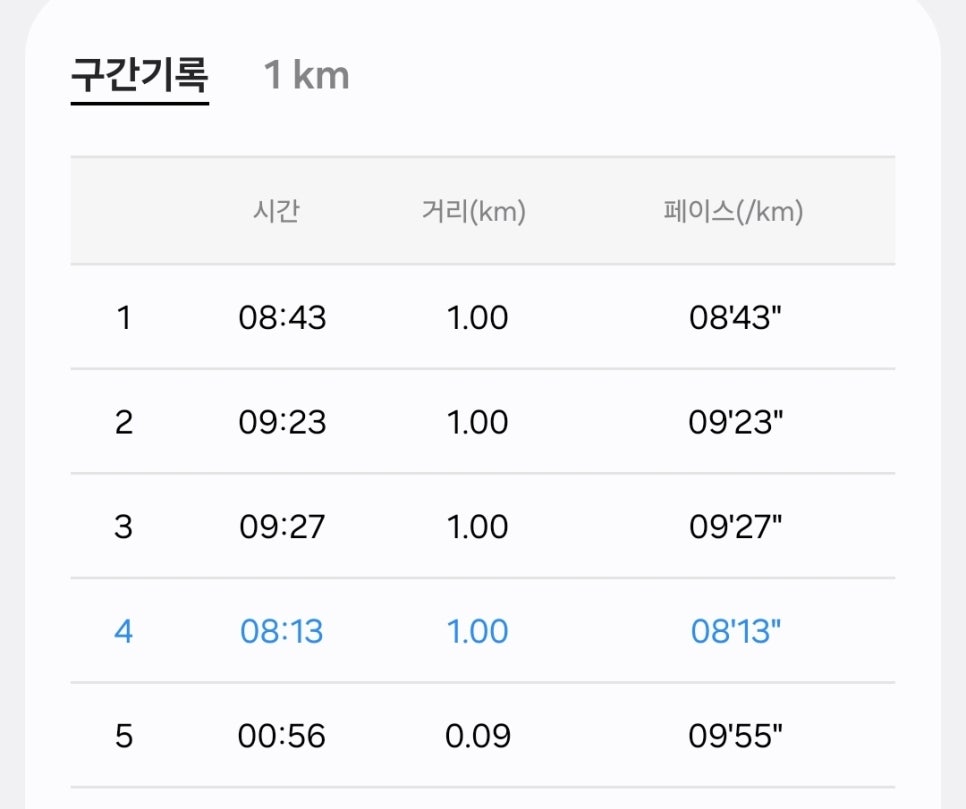Click the blue 08'13" best pace
The width and height of the screenshot is (966, 809).
[x=736, y=632]
